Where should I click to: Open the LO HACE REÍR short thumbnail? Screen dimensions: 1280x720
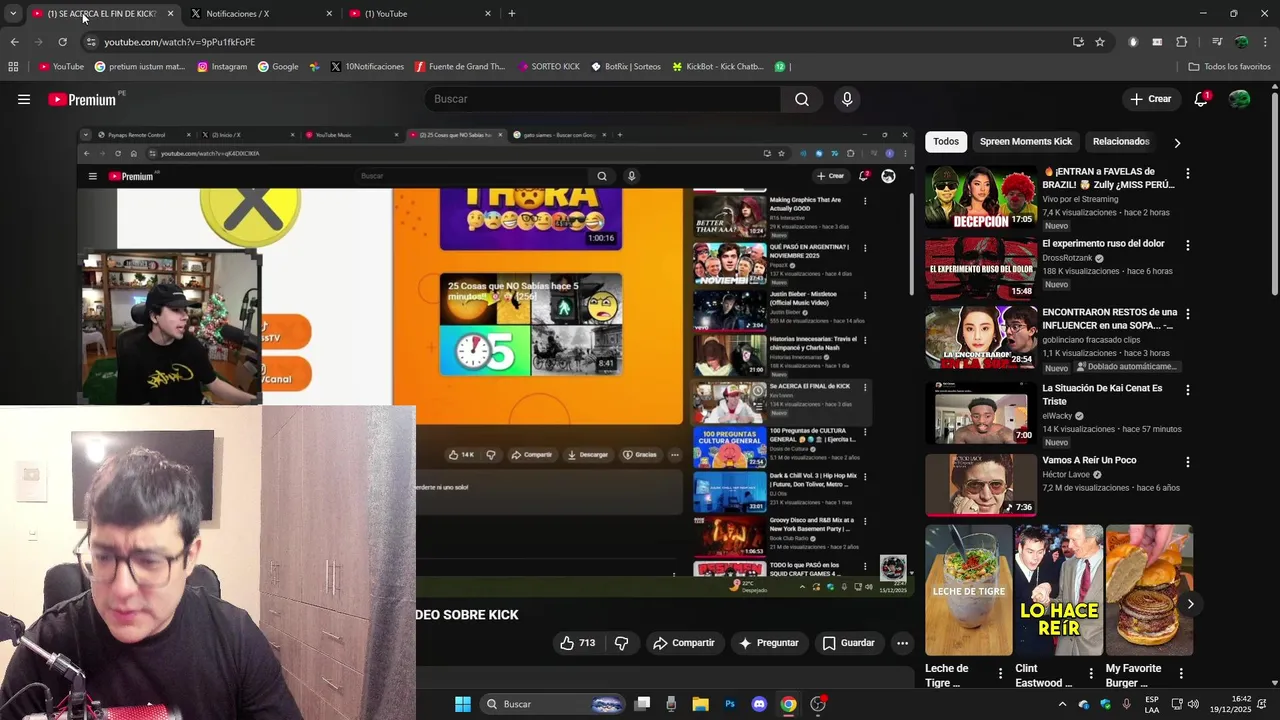(1059, 590)
